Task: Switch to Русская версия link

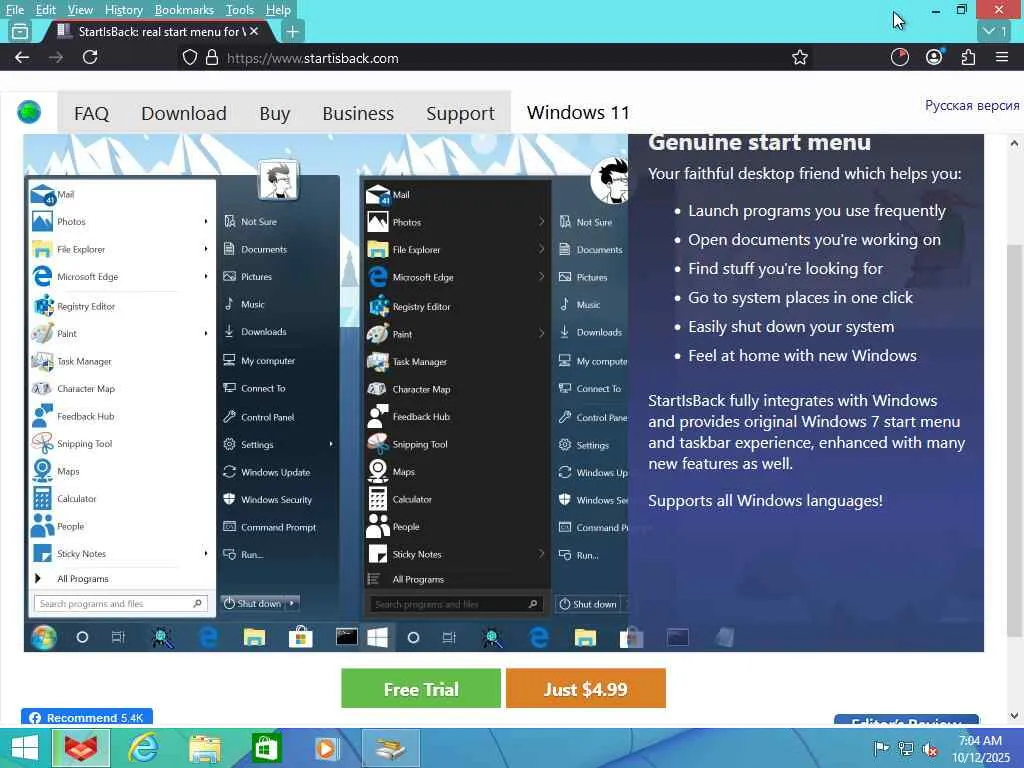Action: pos(972,105)
